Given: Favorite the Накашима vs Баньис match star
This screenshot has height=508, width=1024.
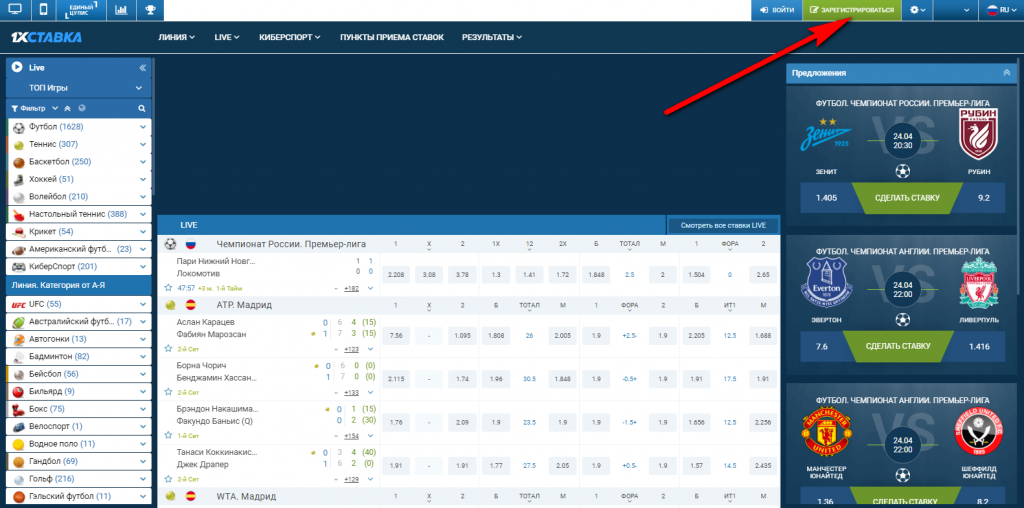Looking at the screenshot, I should (x=168, y=435).
